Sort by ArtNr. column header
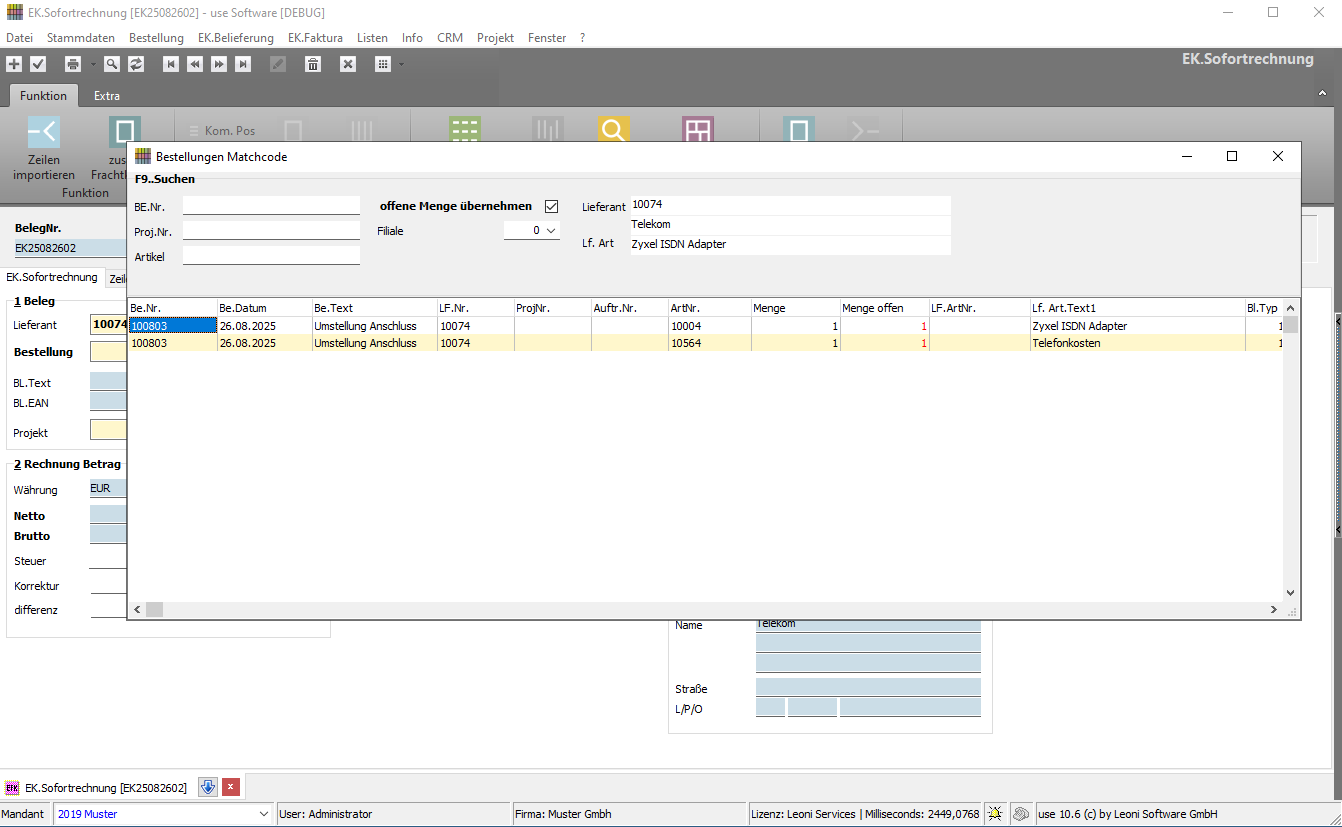 point(709,308)
